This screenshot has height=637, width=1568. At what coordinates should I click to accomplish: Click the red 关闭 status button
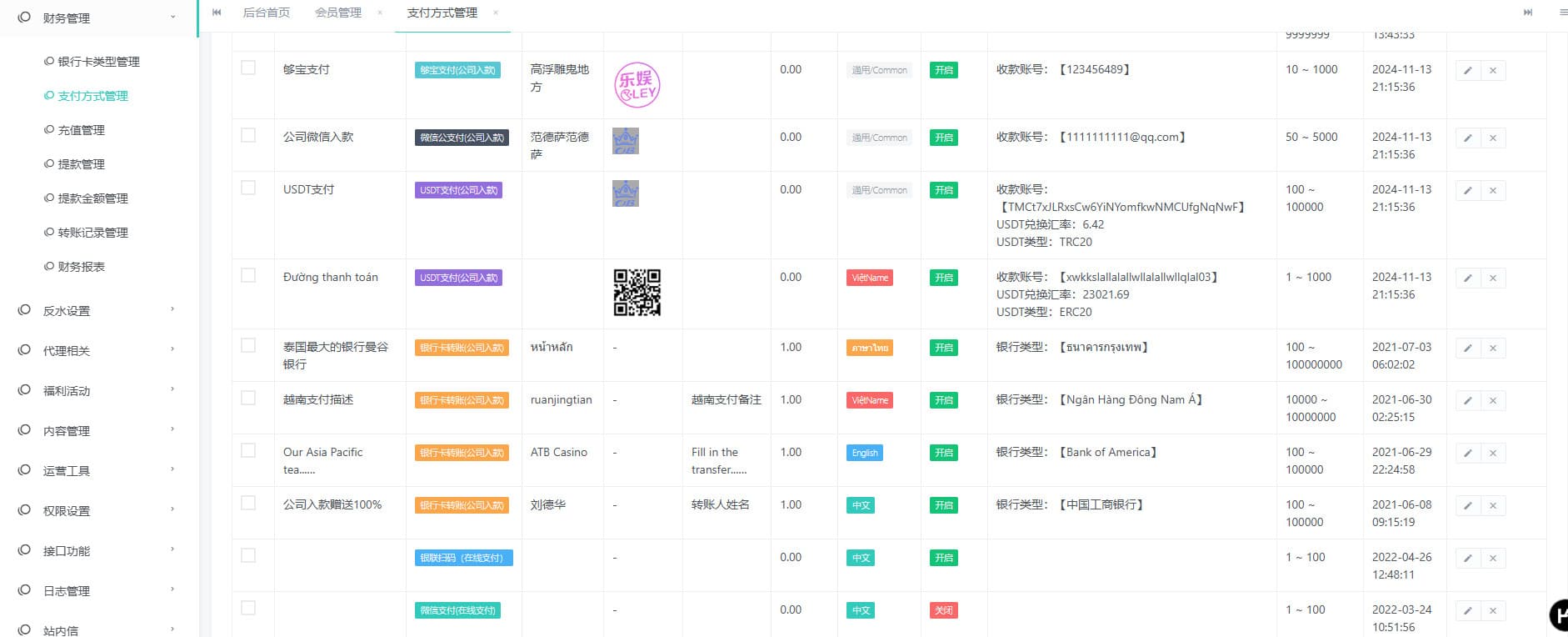point(943,611)
